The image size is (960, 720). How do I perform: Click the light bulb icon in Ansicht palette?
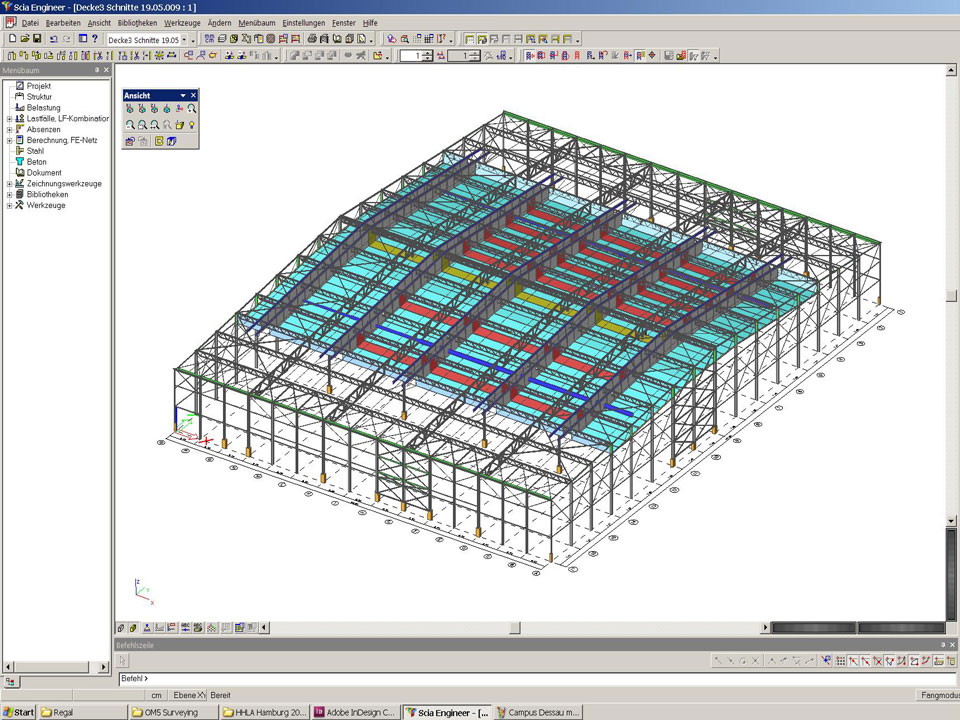pos(191,125)
